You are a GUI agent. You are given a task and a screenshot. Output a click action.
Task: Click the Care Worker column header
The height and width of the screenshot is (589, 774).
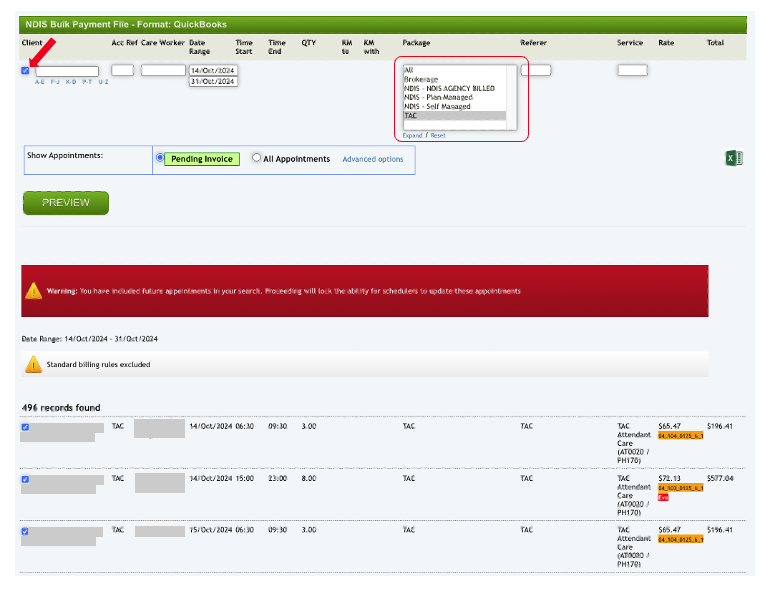pos(163,43)
